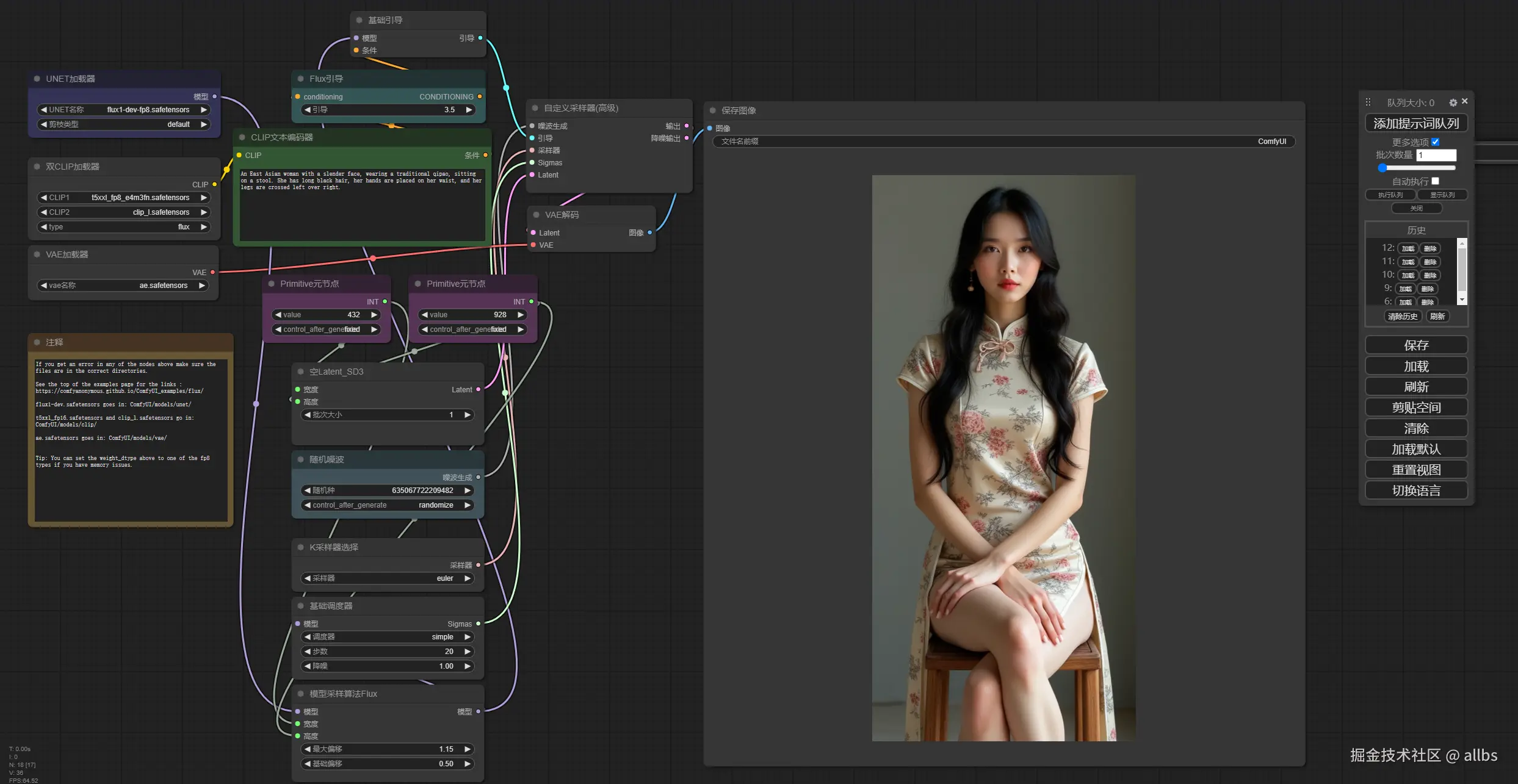Collapse the UNET加载器 node via its dot
The image size is (1518, 784).
click(x=37, y=79)
